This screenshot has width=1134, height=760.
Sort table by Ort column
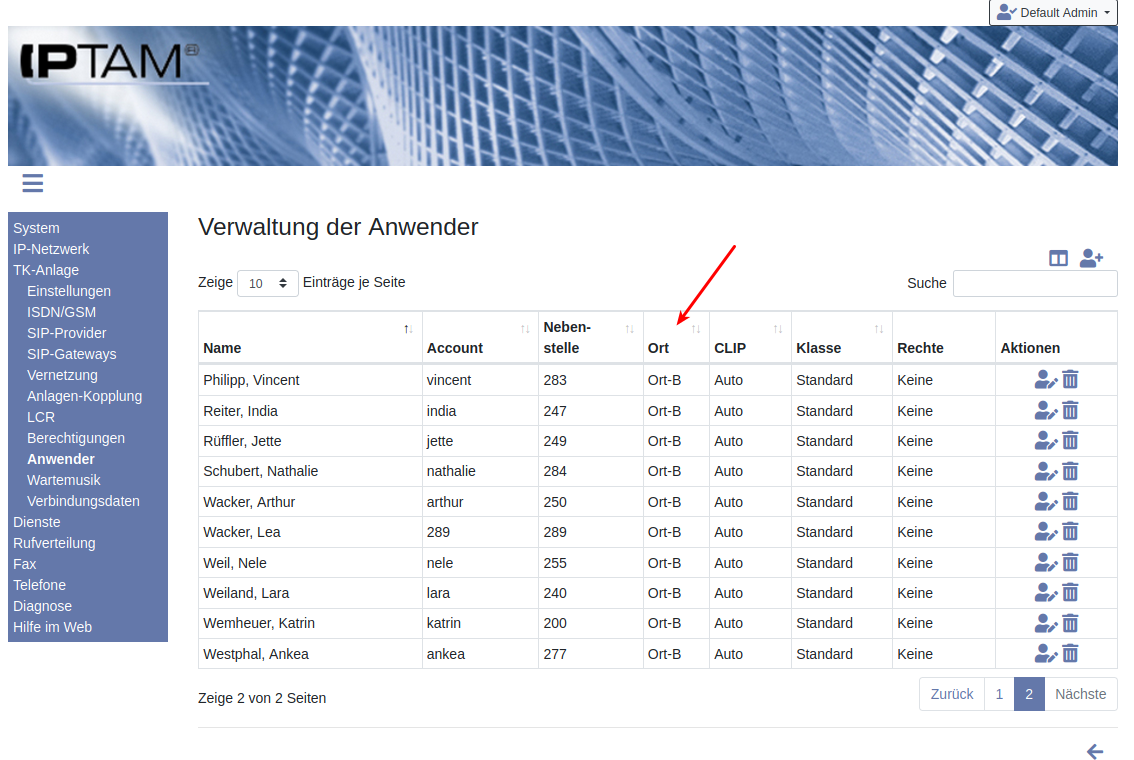[x=675, y=337]
